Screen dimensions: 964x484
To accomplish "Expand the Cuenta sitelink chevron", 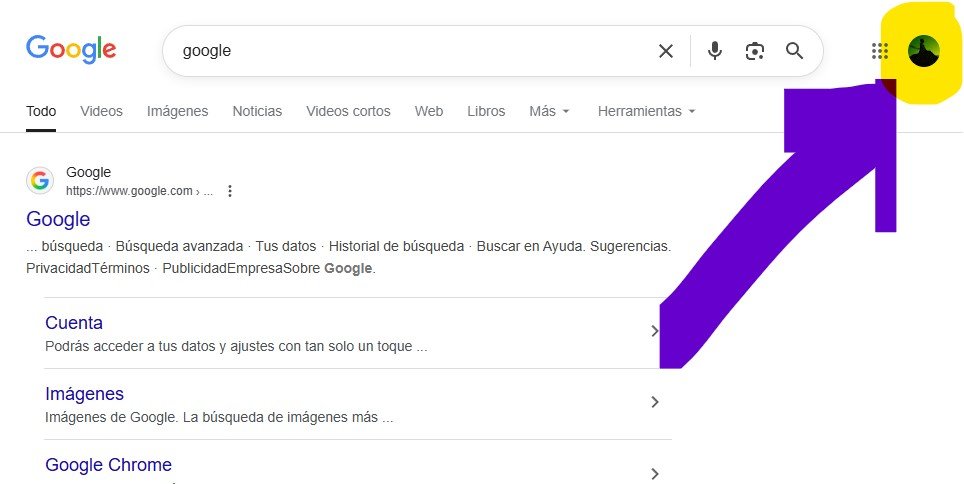I will click(x=655, y=331).
